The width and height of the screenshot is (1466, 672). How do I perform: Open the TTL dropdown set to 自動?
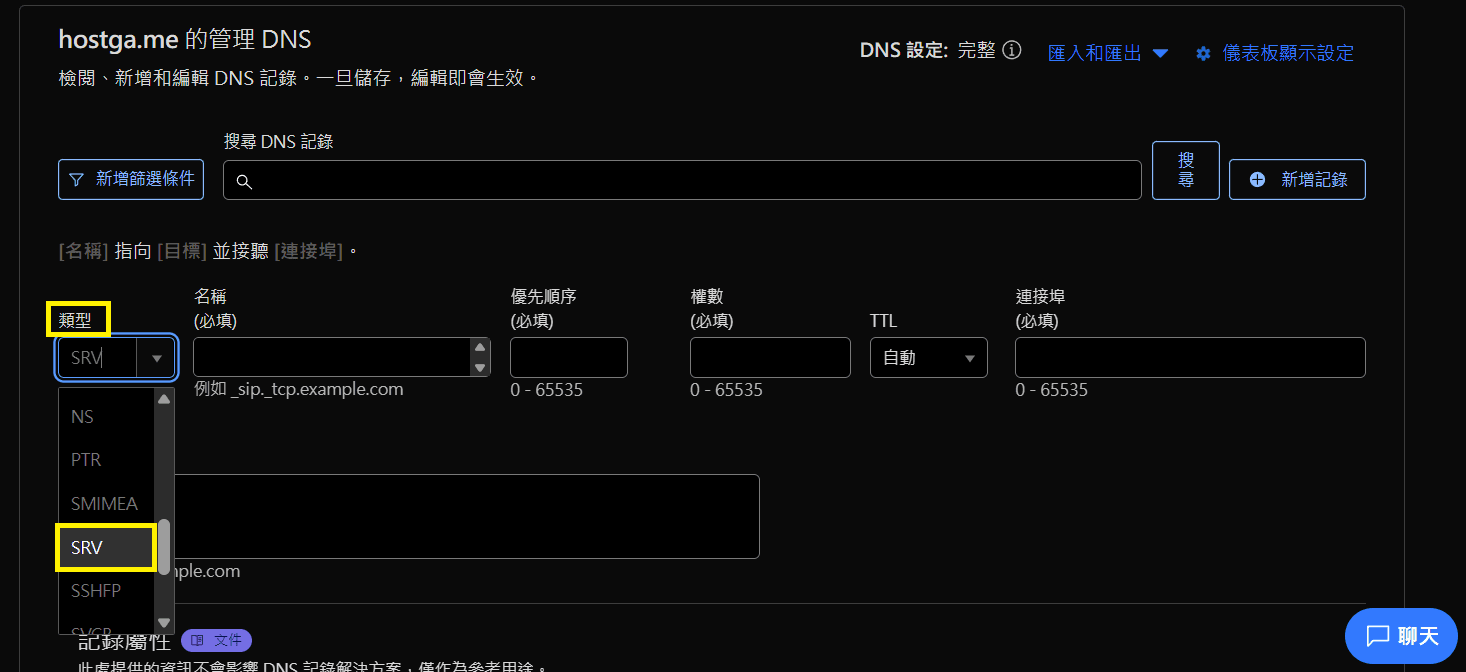929,358
